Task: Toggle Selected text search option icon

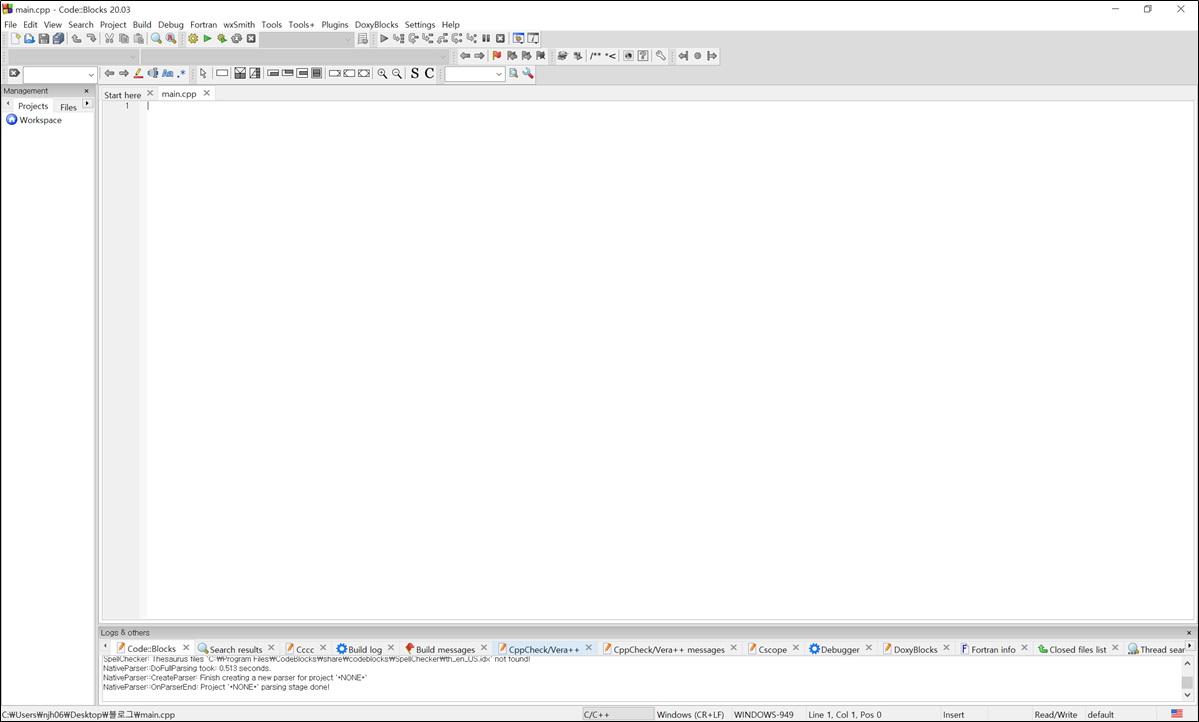Action: [x=153, y=73]
